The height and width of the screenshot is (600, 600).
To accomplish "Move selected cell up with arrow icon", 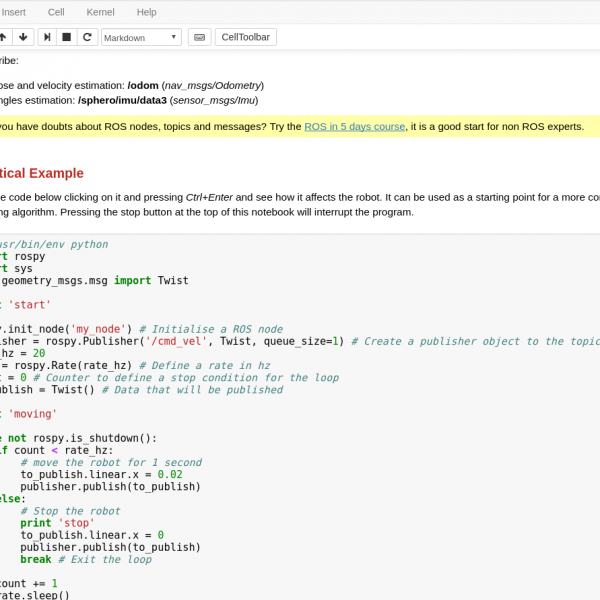I will 4,37.
